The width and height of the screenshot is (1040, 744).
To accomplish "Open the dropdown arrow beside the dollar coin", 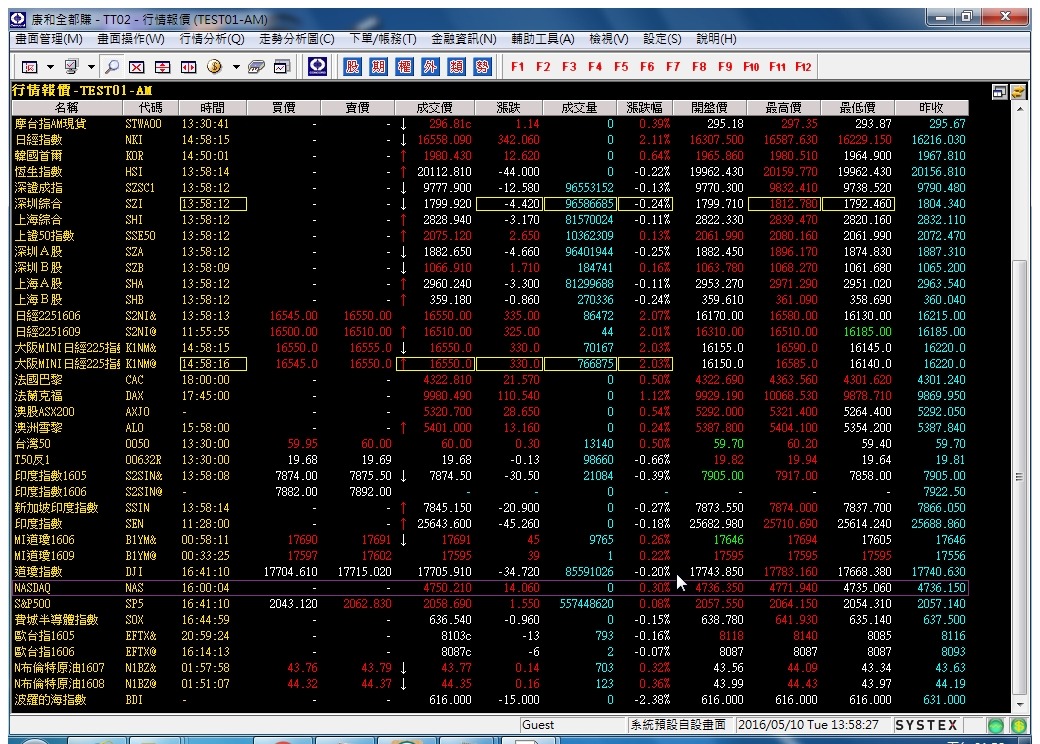I will pos(235,66).
